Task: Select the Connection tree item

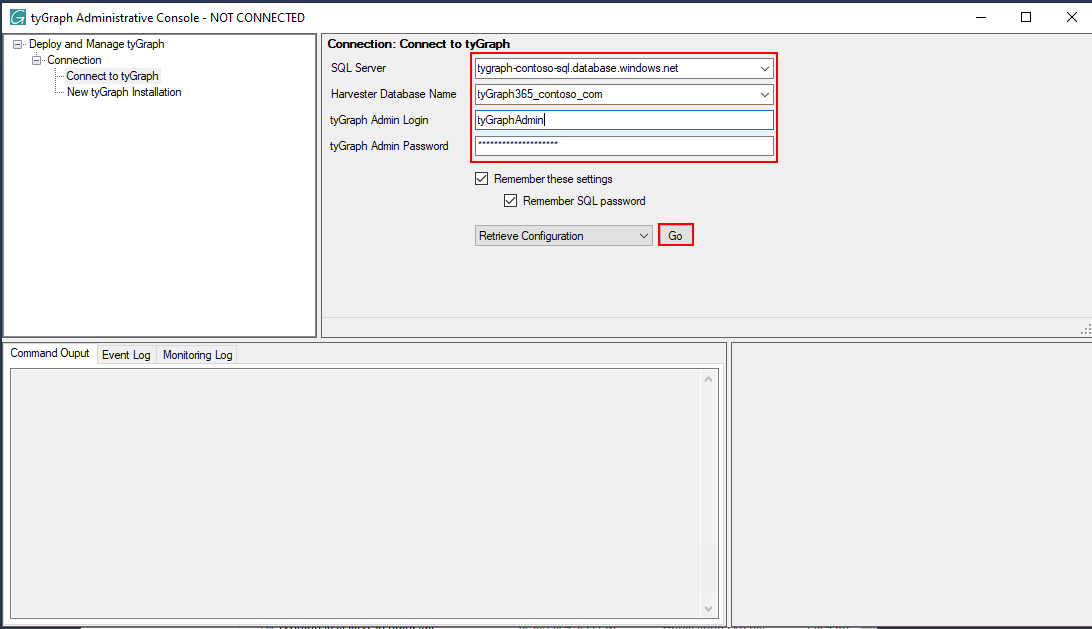Action: [75, 60]
